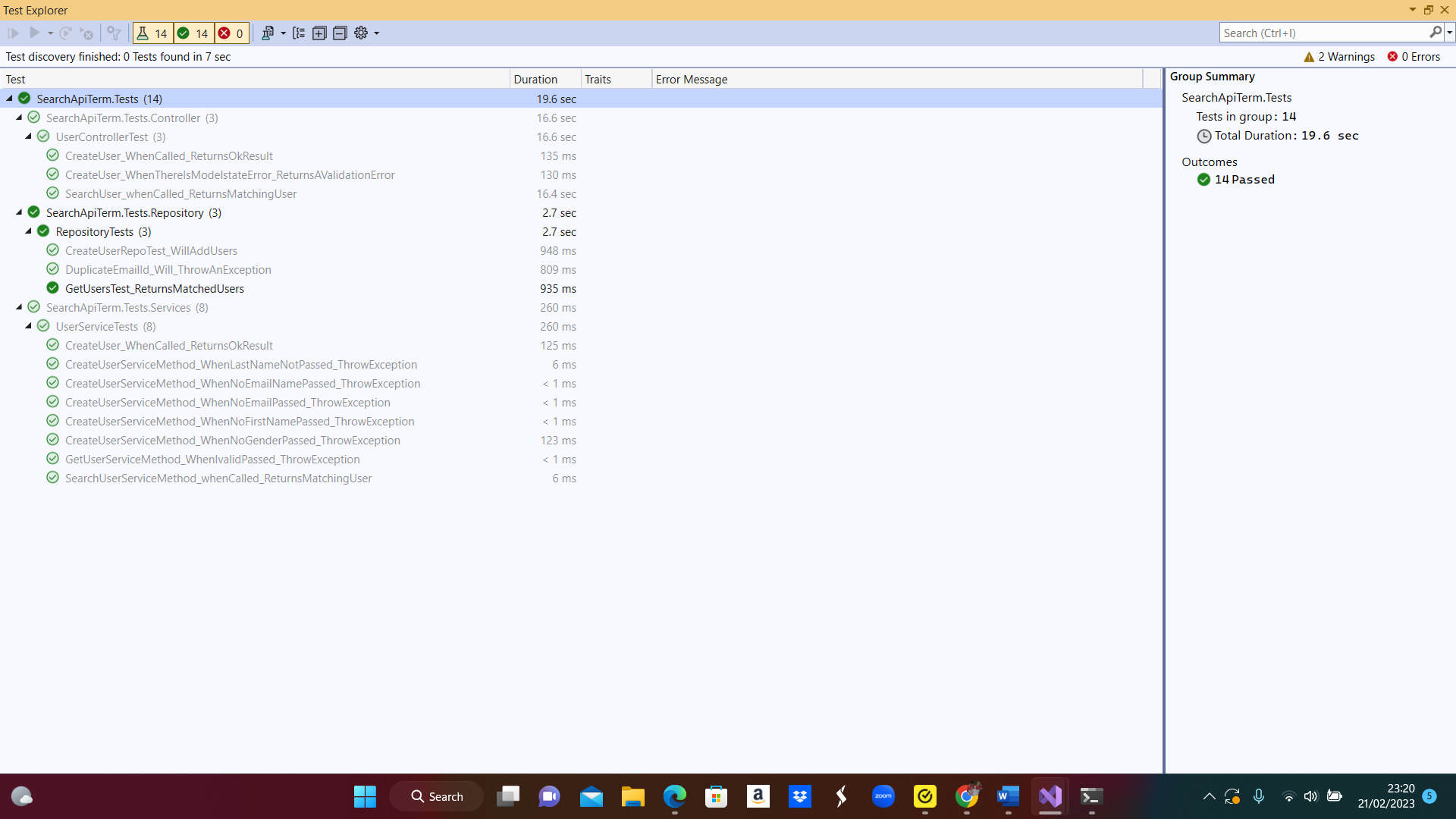This screenshot has height=819, width=1456.
Task: Select SearchUser_whenCalled_ReturnsMatchingUser test
Action: click(x=180, y=194)
